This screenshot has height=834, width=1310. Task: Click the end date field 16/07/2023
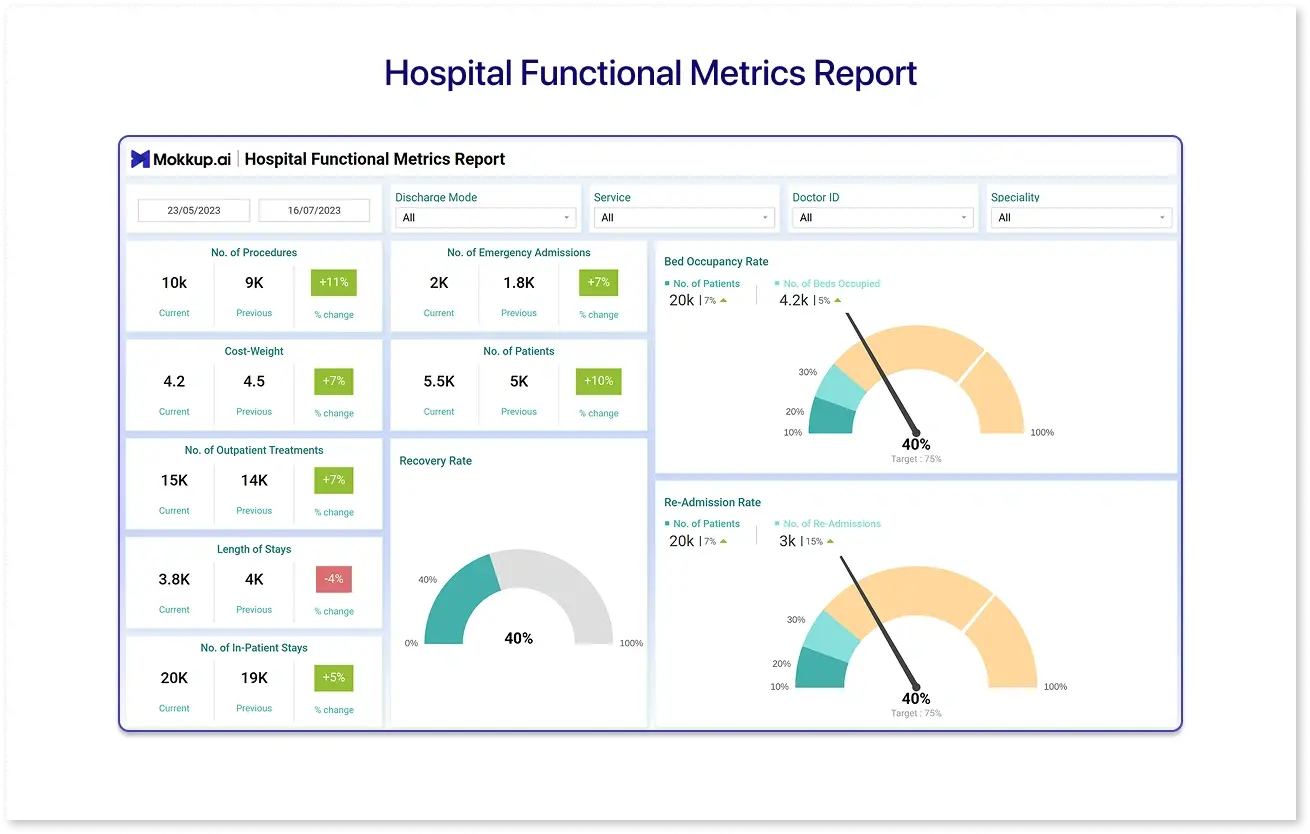[314, 210]
